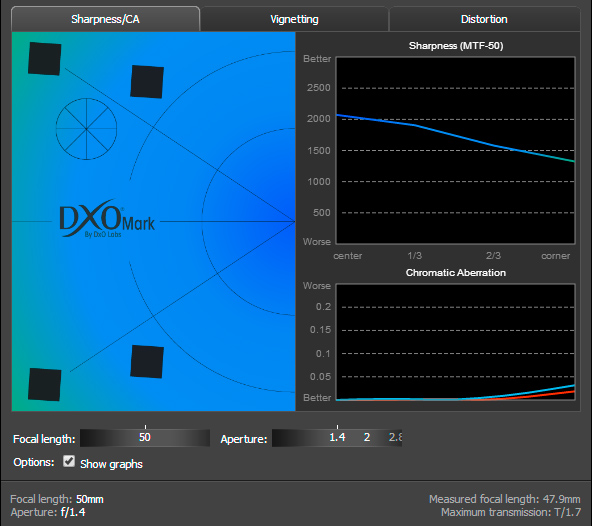Click the lower inner black square marker
592x526 pixels.
tap(147, 361)
